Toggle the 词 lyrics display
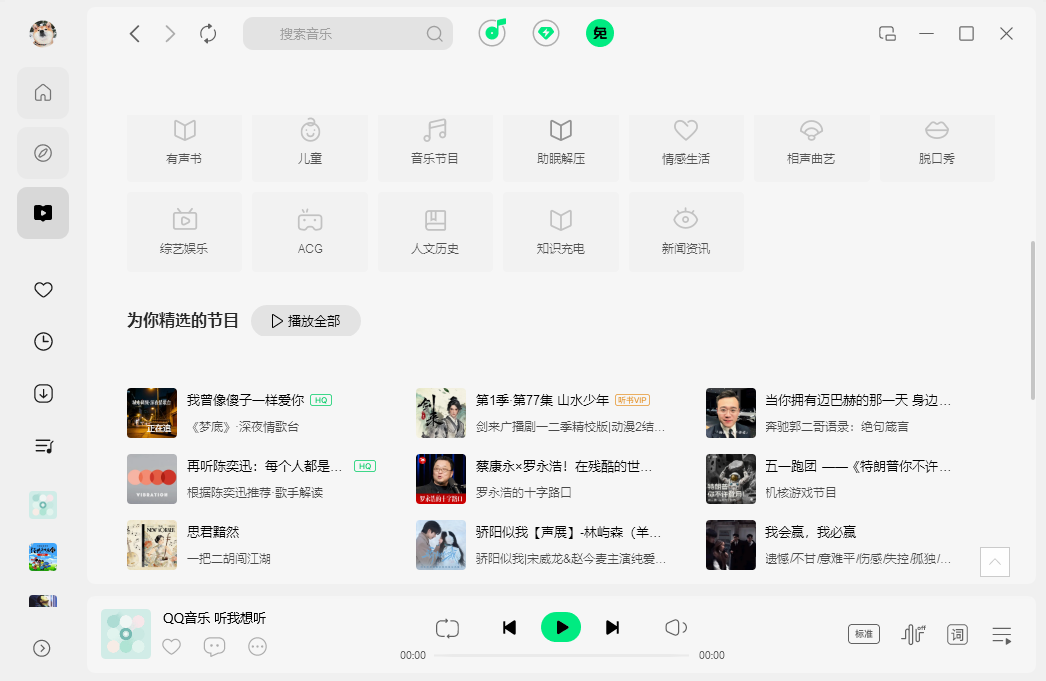Viewport: 1046px width, 681px height. click(957, 634)
